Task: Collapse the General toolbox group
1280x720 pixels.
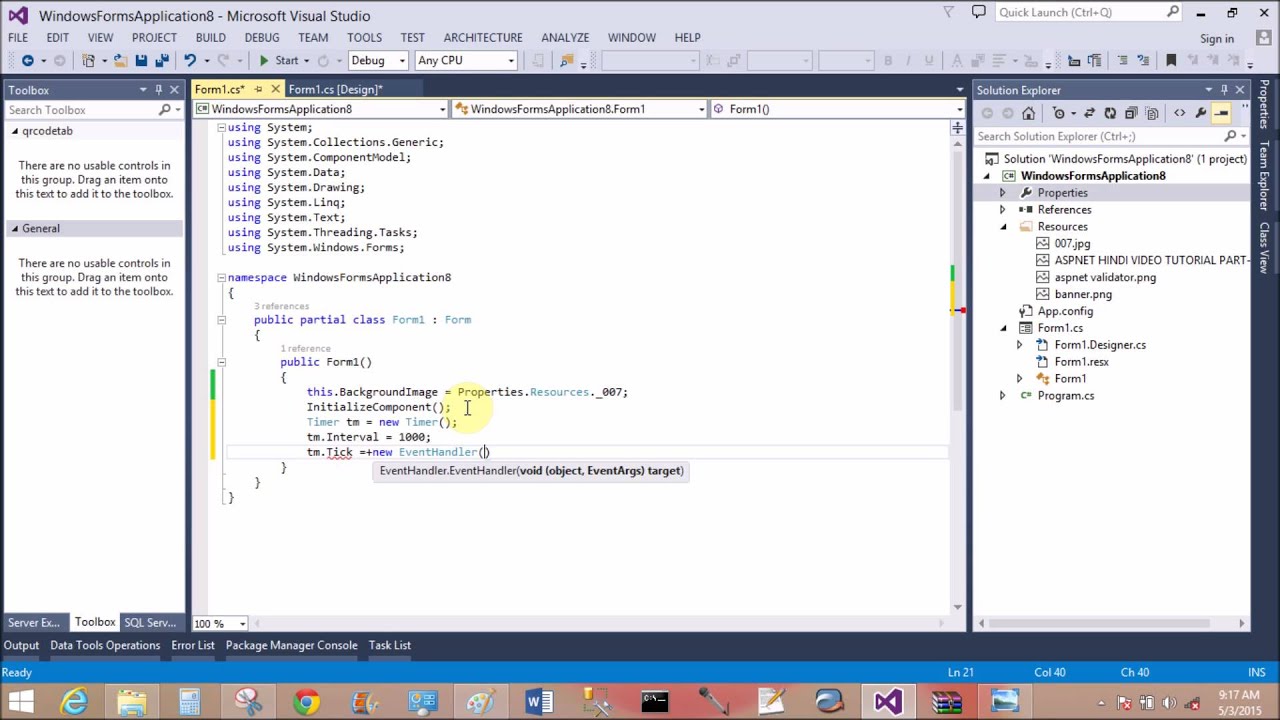Action: [x=15, y=229]
